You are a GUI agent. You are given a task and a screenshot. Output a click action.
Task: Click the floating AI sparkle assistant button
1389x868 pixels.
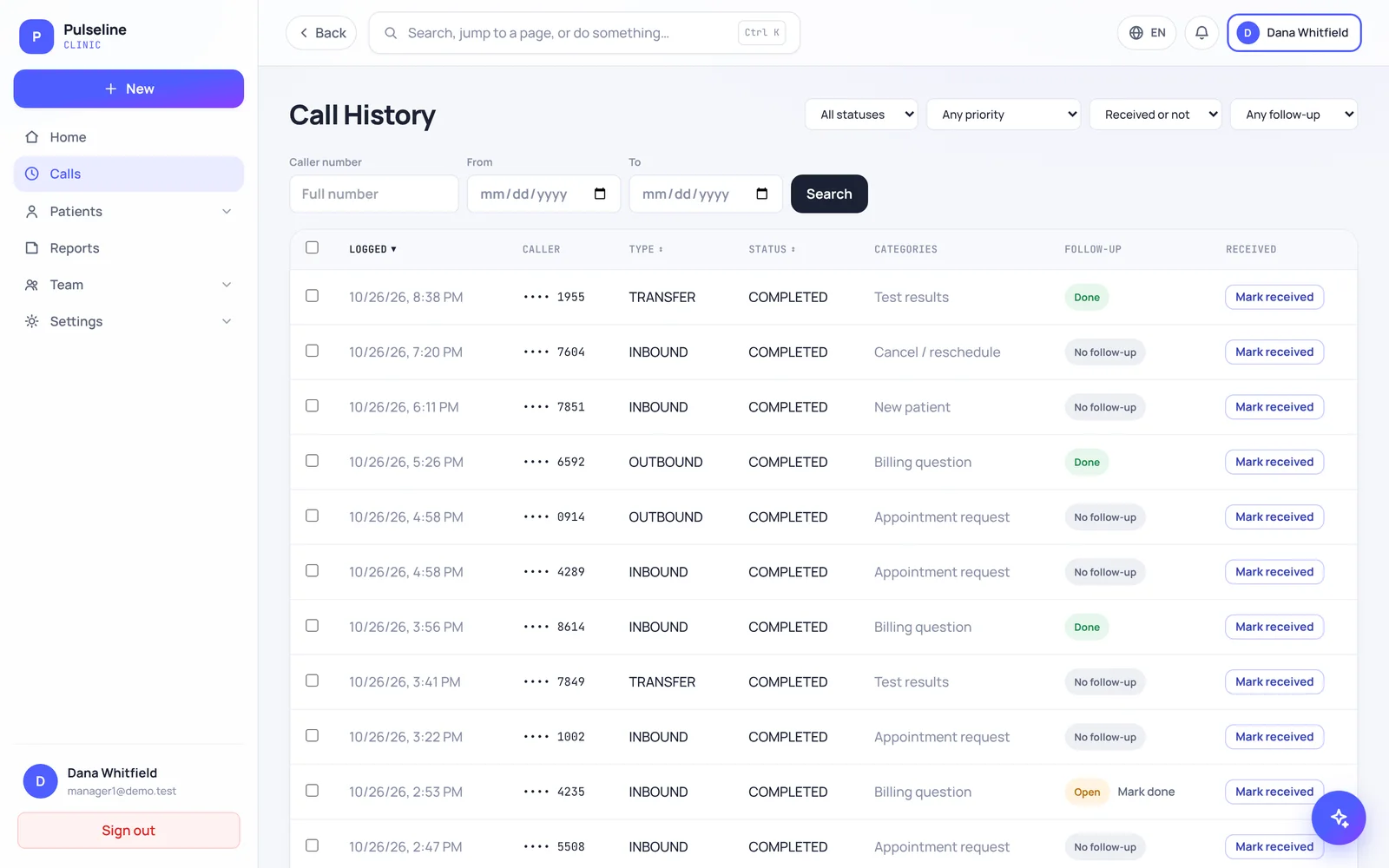click(1339, 818)
